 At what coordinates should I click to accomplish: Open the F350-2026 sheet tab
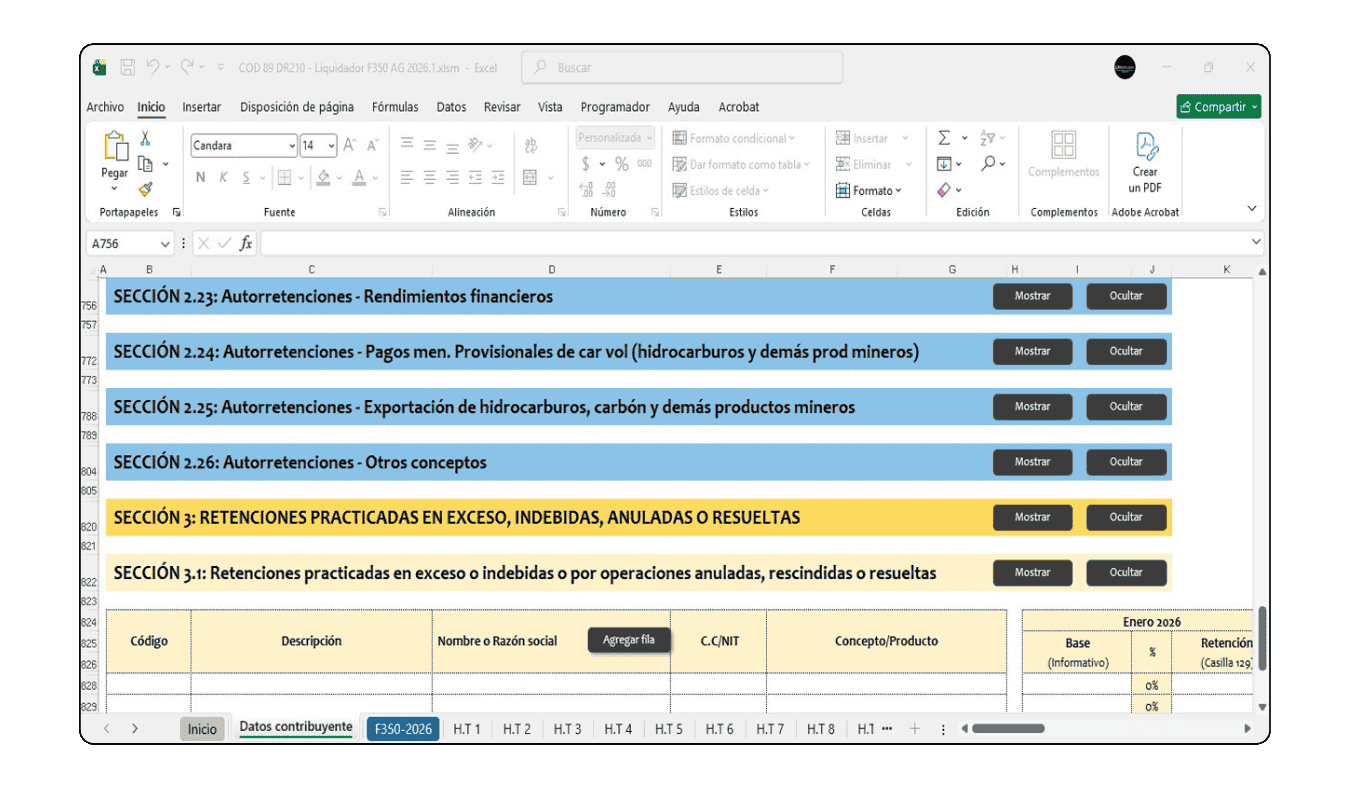(402, 728)
